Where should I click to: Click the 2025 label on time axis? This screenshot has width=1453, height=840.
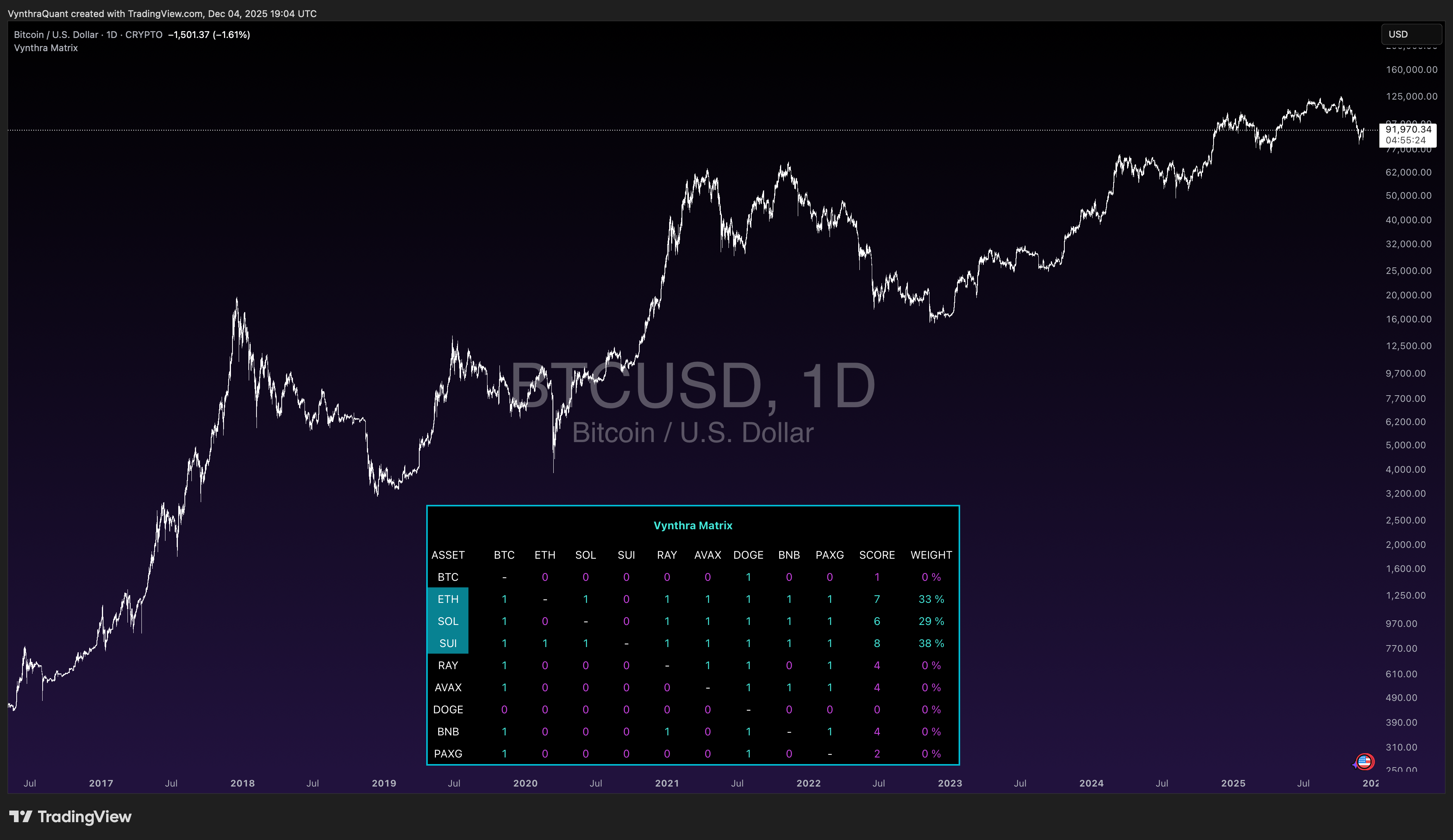click(1233, 783)
